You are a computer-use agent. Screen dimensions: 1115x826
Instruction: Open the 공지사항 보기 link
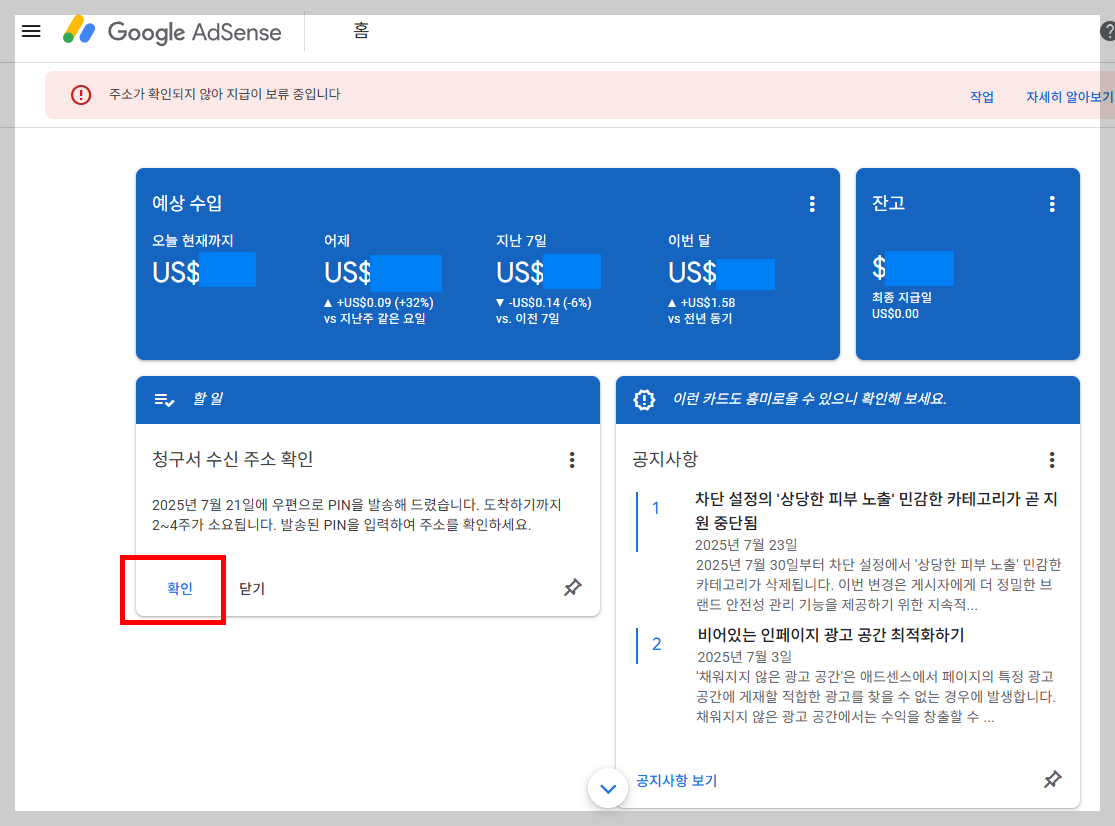676,781
